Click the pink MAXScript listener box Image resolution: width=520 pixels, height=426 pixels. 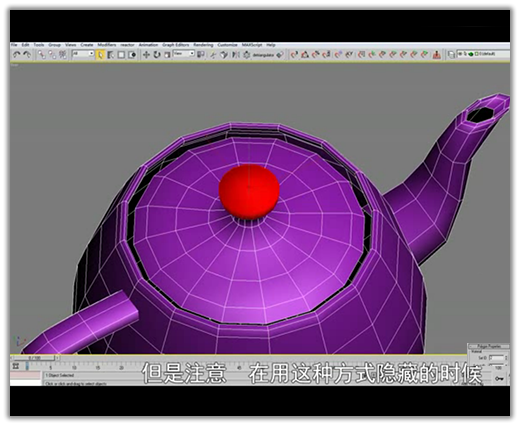pyautogui.click(x=26, y=375)
